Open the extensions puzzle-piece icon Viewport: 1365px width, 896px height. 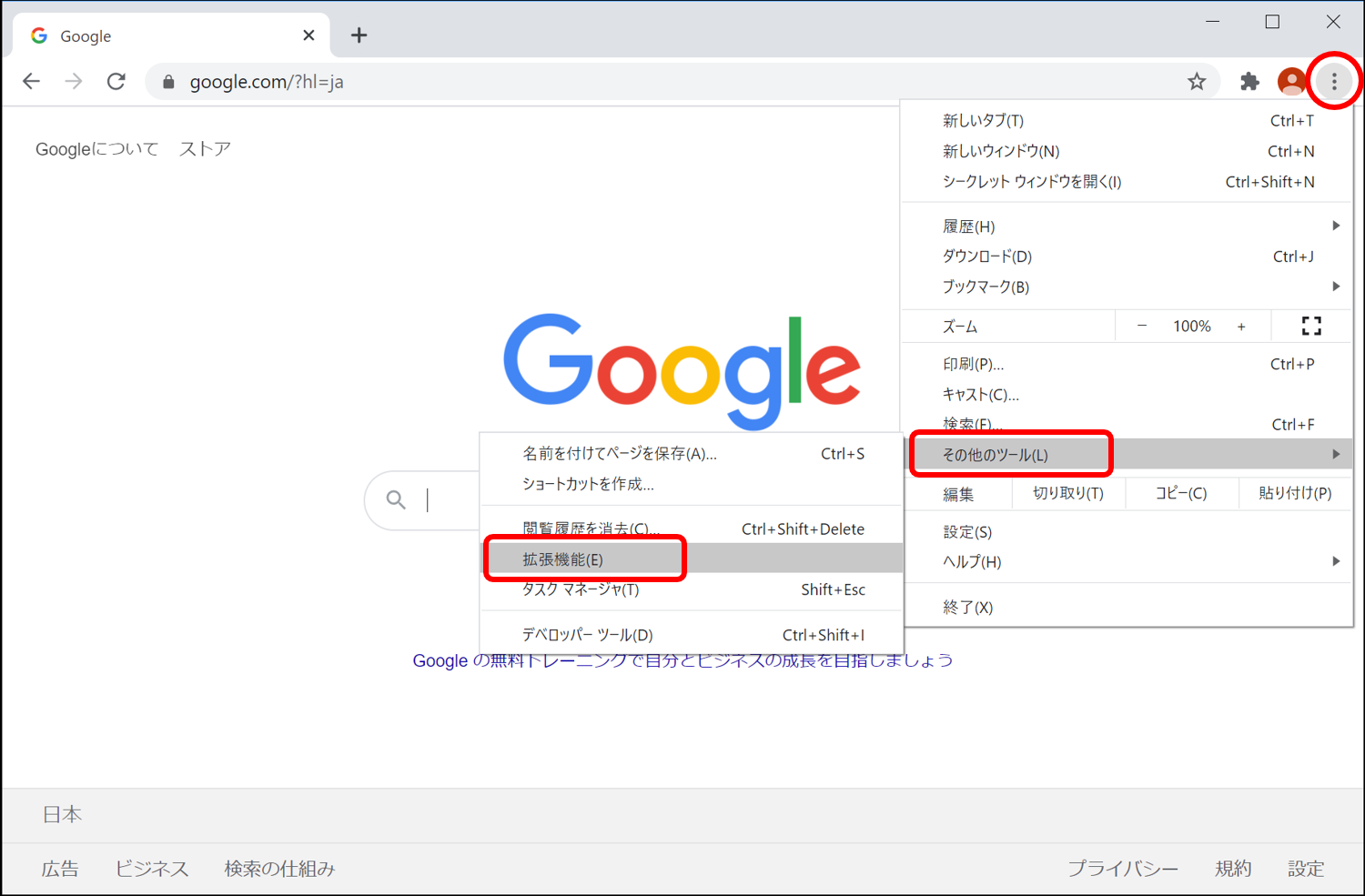(x=1249, y=82)
